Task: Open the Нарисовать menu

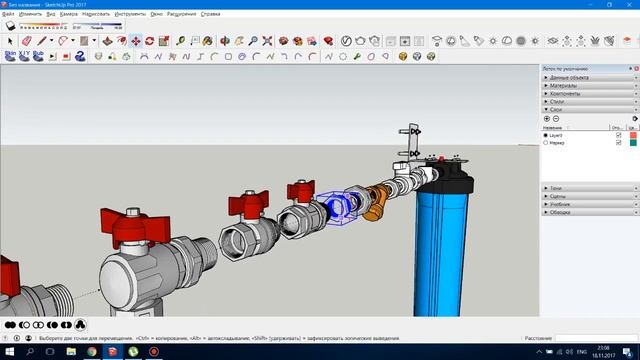Action: [x=96, y=14]
